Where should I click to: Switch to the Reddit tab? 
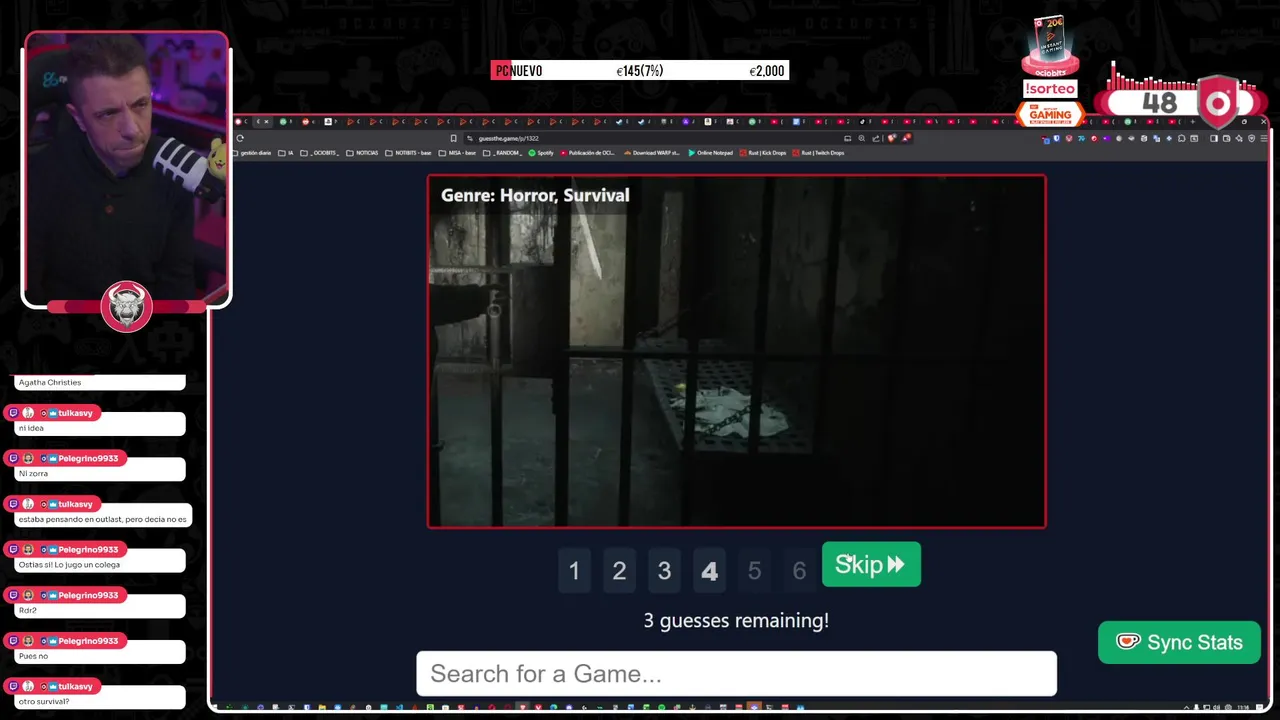tap(306, 121)
